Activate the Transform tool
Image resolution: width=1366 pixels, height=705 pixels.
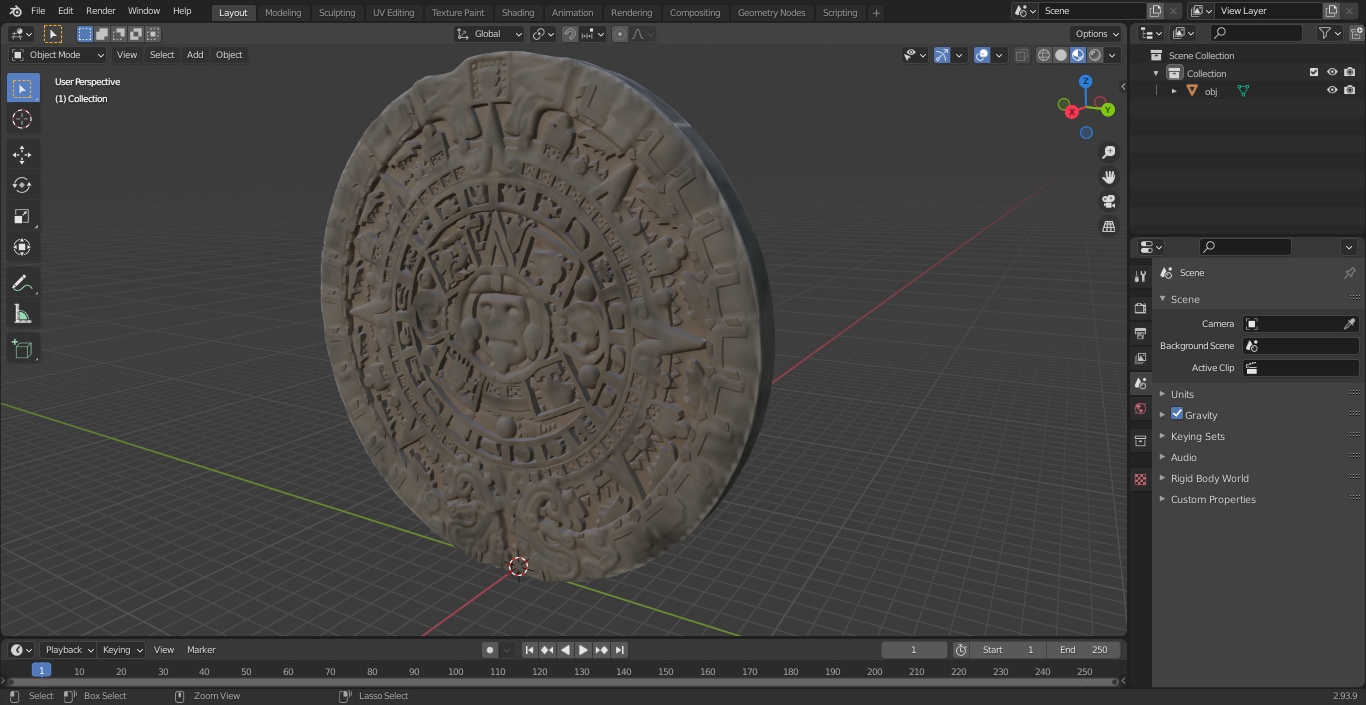(22, 247)
